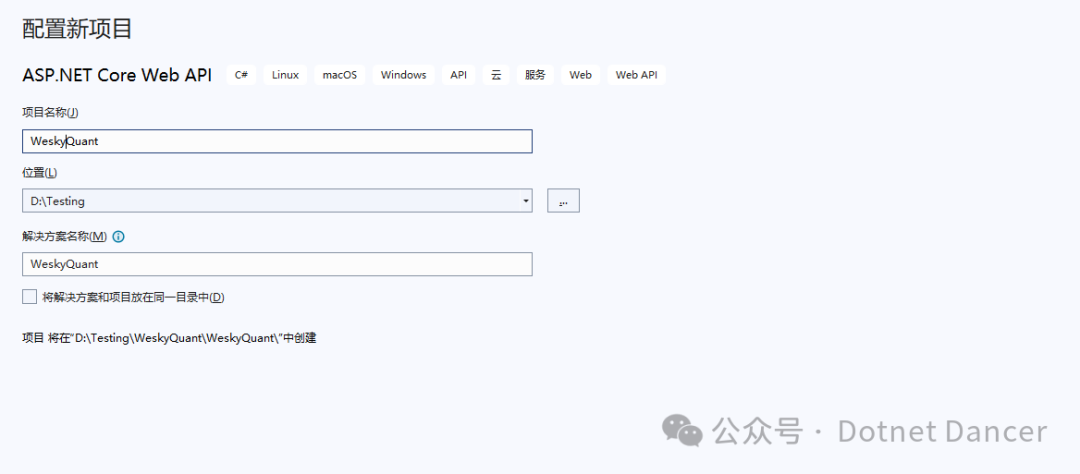
Task: Open the location dropdown arrow
Action: click(526, 201)
